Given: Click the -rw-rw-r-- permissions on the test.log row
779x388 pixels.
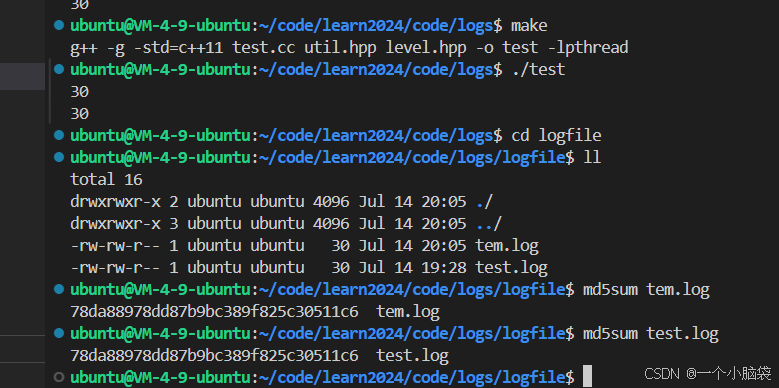Looking at the screenshot, I should click(115, 268).
